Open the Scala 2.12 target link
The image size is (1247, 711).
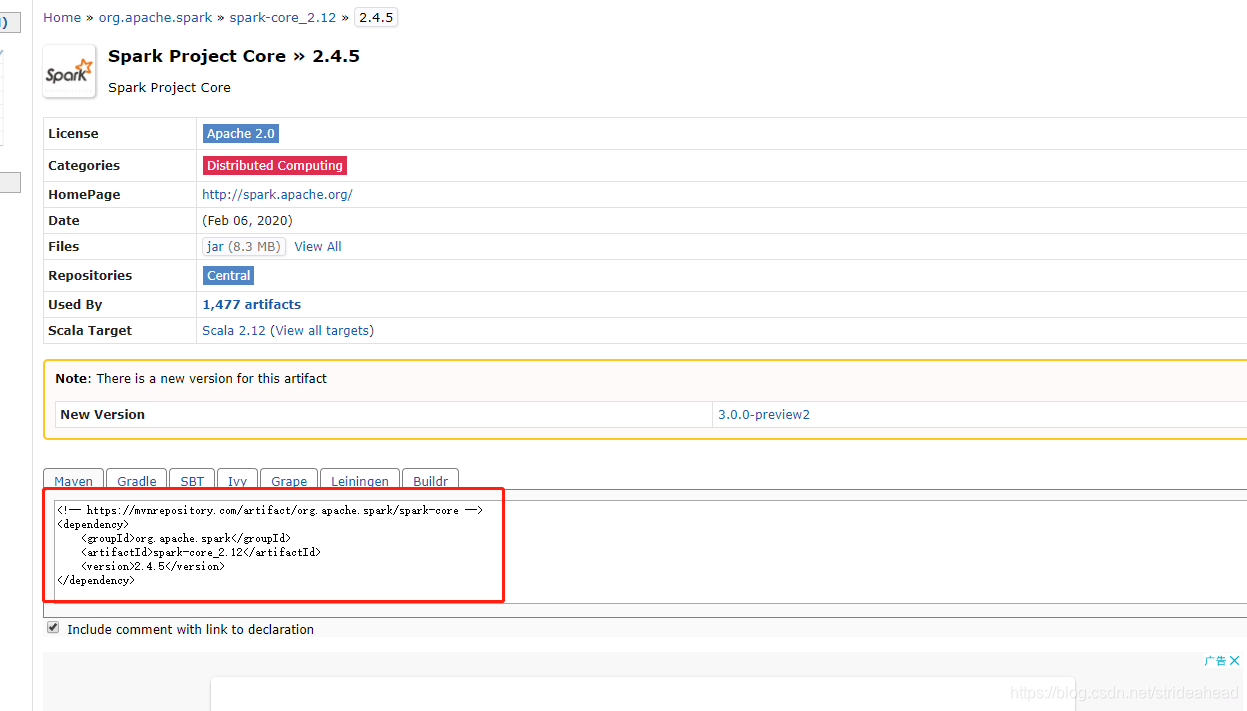[234, 330]
